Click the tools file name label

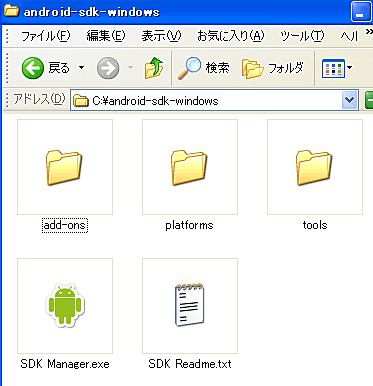315,225
